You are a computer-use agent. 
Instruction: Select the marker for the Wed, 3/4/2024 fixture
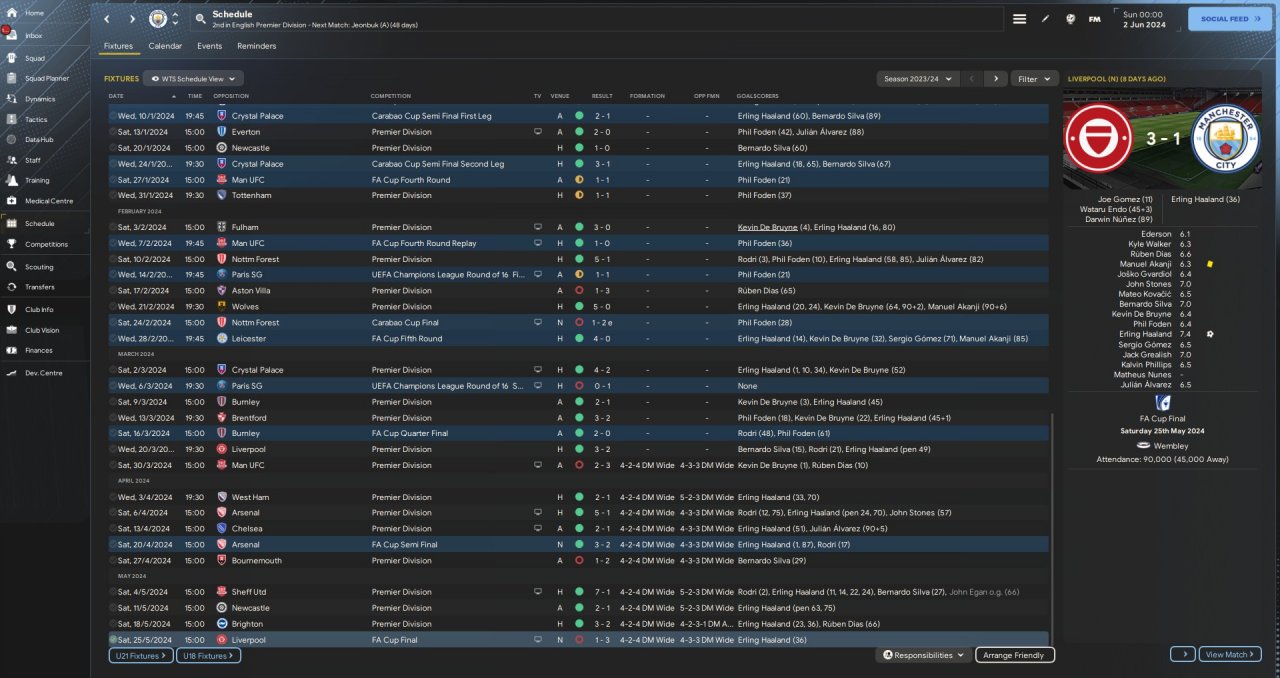click(x=113, y=497)
